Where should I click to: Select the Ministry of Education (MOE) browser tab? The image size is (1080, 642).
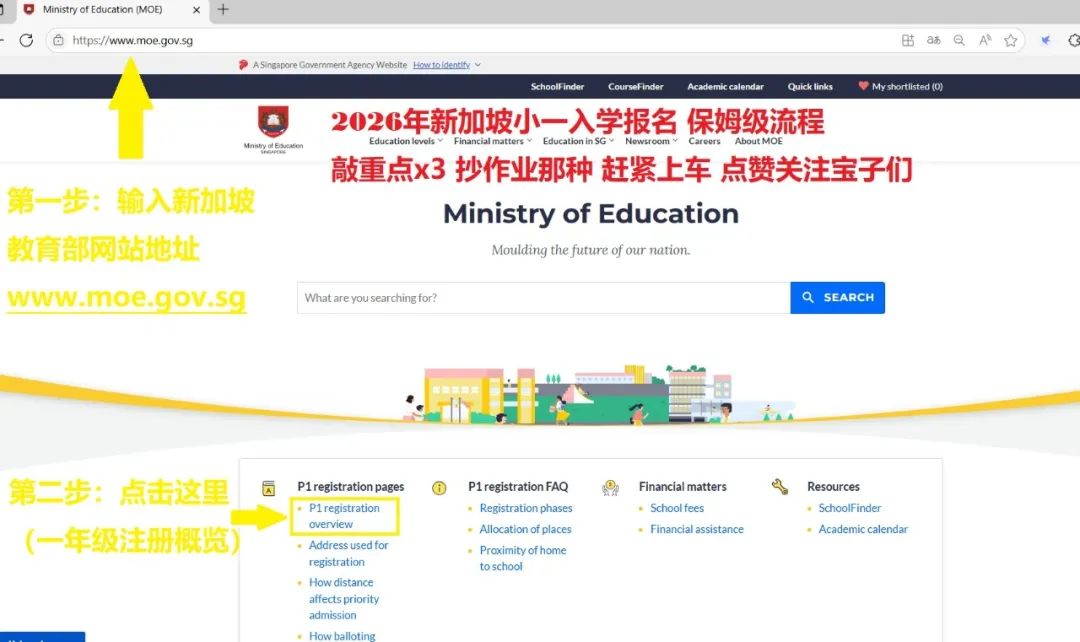110,10
